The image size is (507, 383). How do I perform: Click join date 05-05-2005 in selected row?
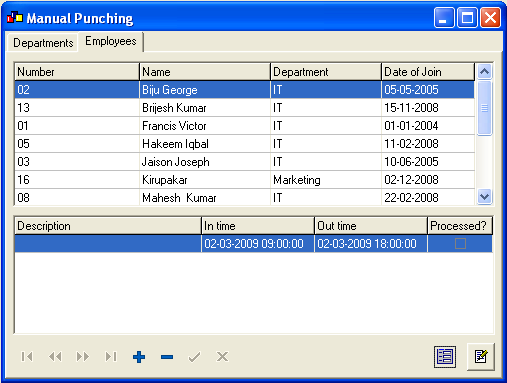click(x=428, y=90)
